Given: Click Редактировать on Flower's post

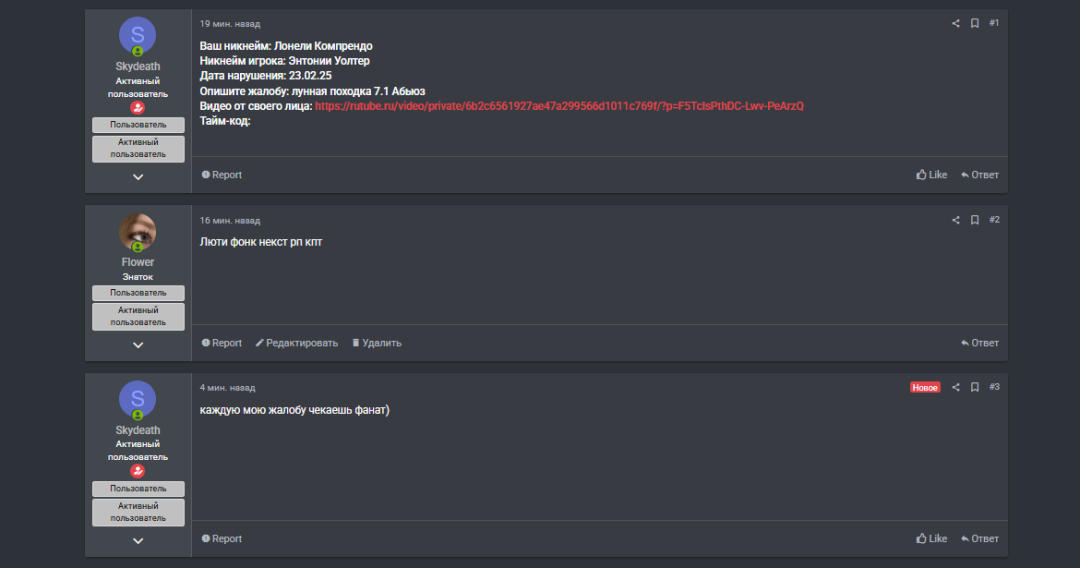Looking at the screenshot, I should pyautogui.click(x=297, y=343).
